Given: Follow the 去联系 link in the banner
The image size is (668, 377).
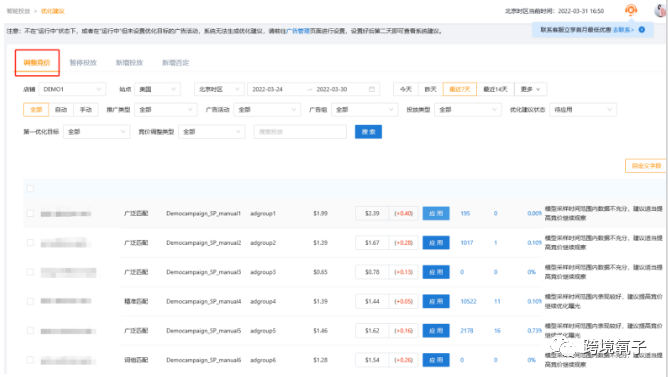Looking at the screenshot, I should pos(623,30).
